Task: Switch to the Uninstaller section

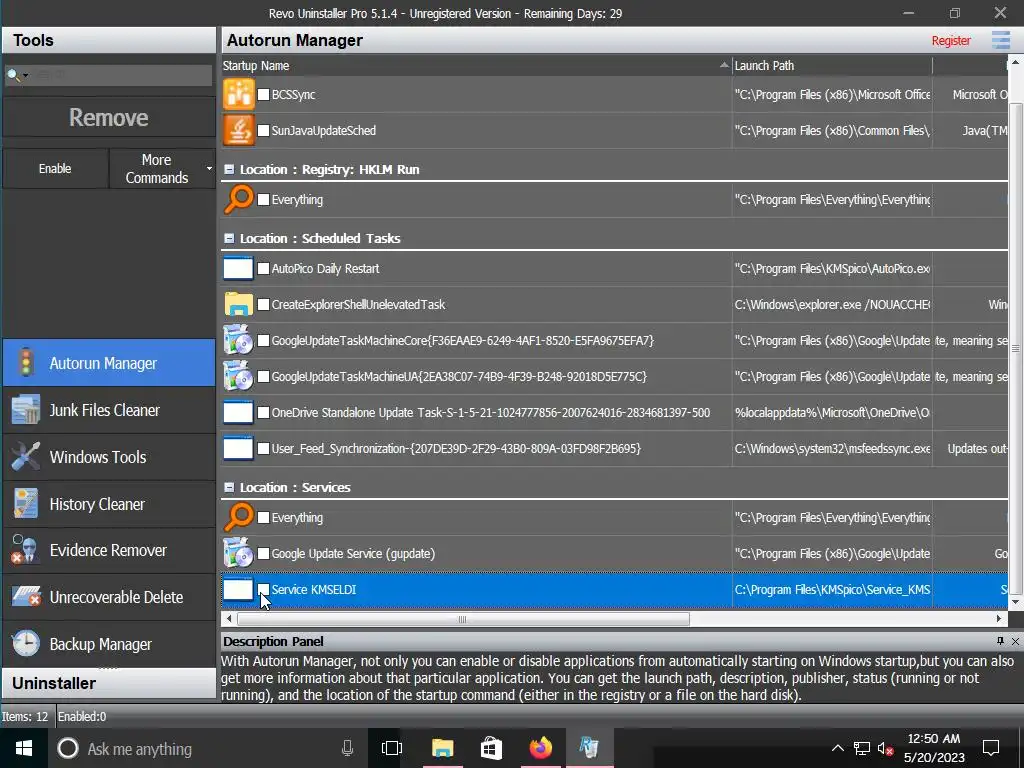Action: pos(109,683)
